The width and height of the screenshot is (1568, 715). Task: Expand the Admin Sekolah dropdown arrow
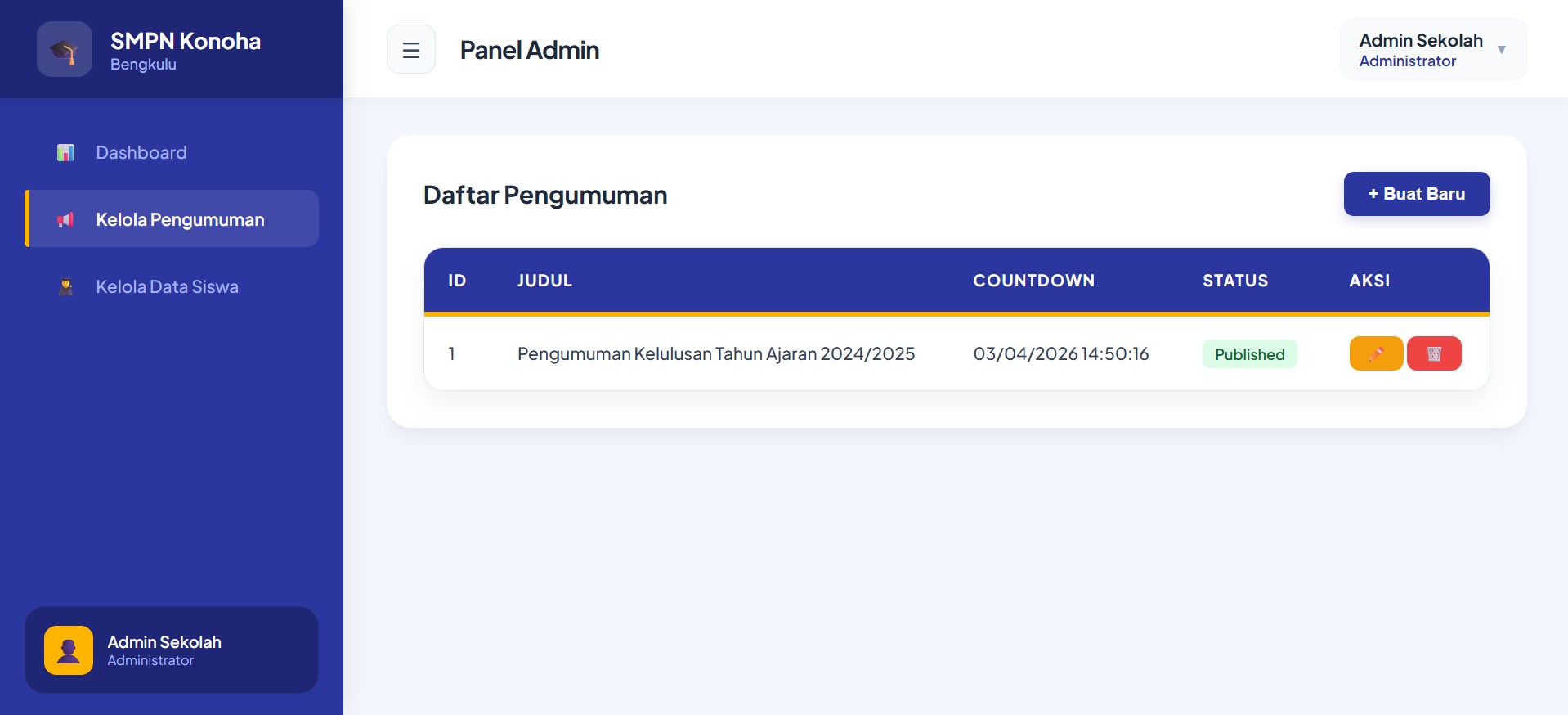click(1501, 50)
